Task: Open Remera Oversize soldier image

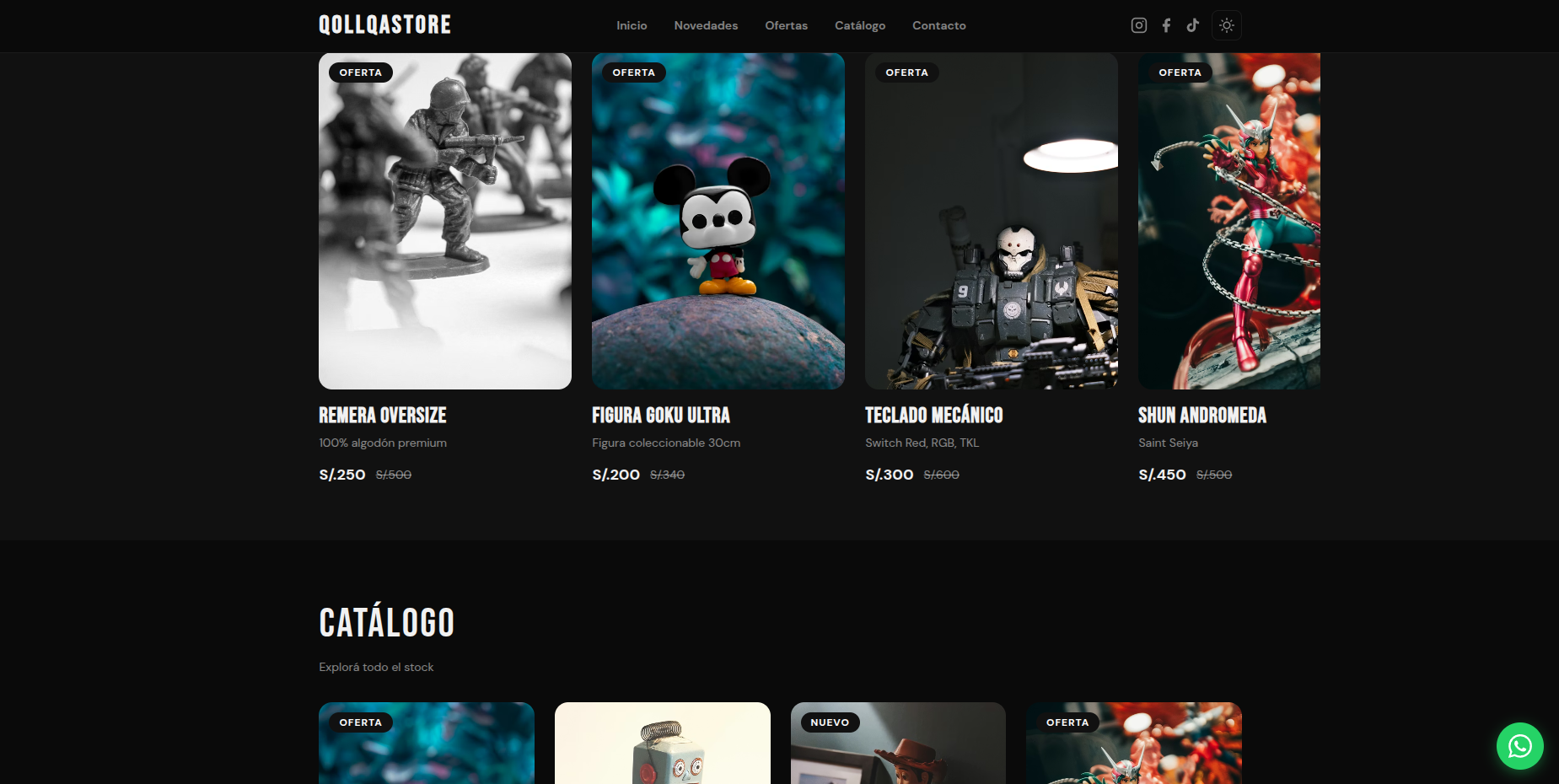Action: coord(445,221)
